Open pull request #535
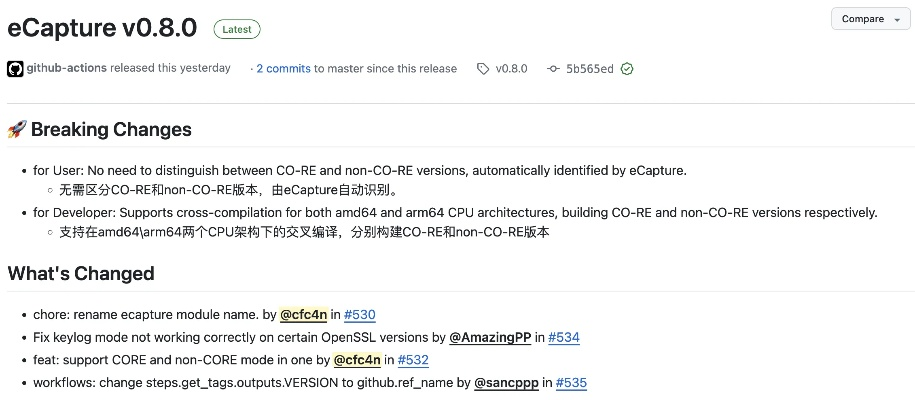The height and width of the screenshot is (400, 915). click(571, 383)
